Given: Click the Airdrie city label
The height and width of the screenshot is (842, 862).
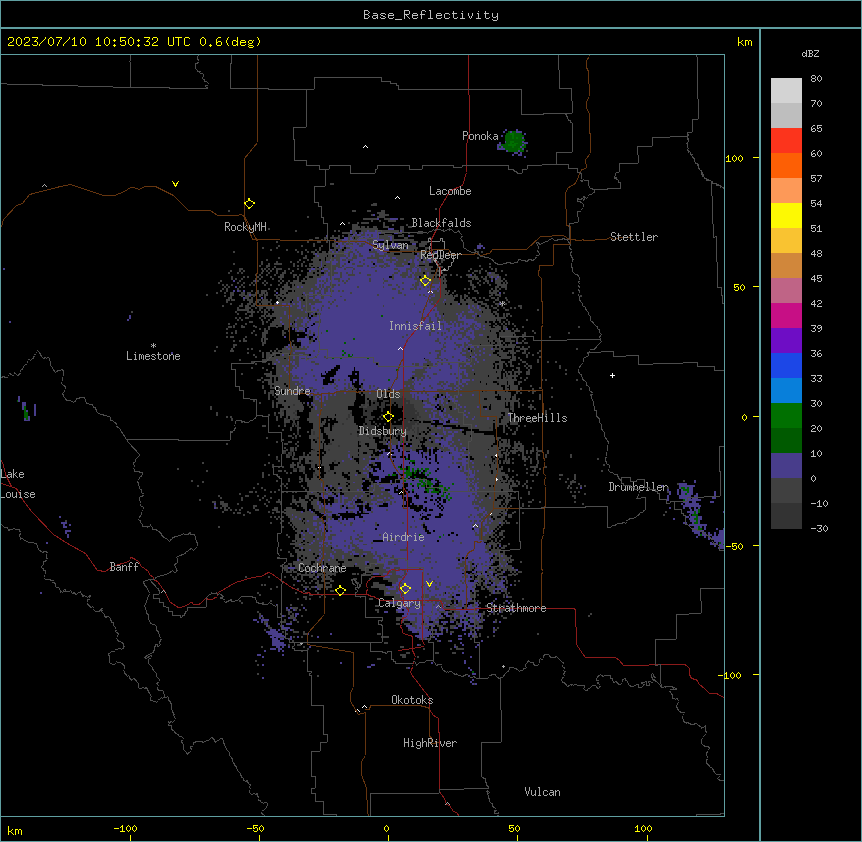Looking at the screenshot, I should point(403,537).
